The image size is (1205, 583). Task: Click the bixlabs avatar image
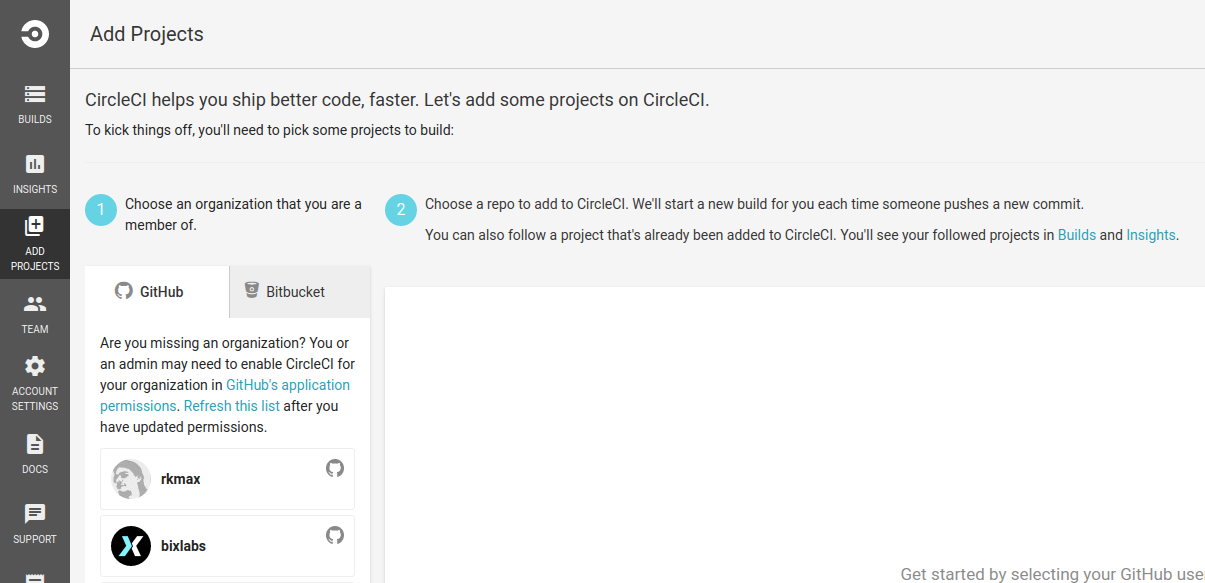[x=130, y=545]
